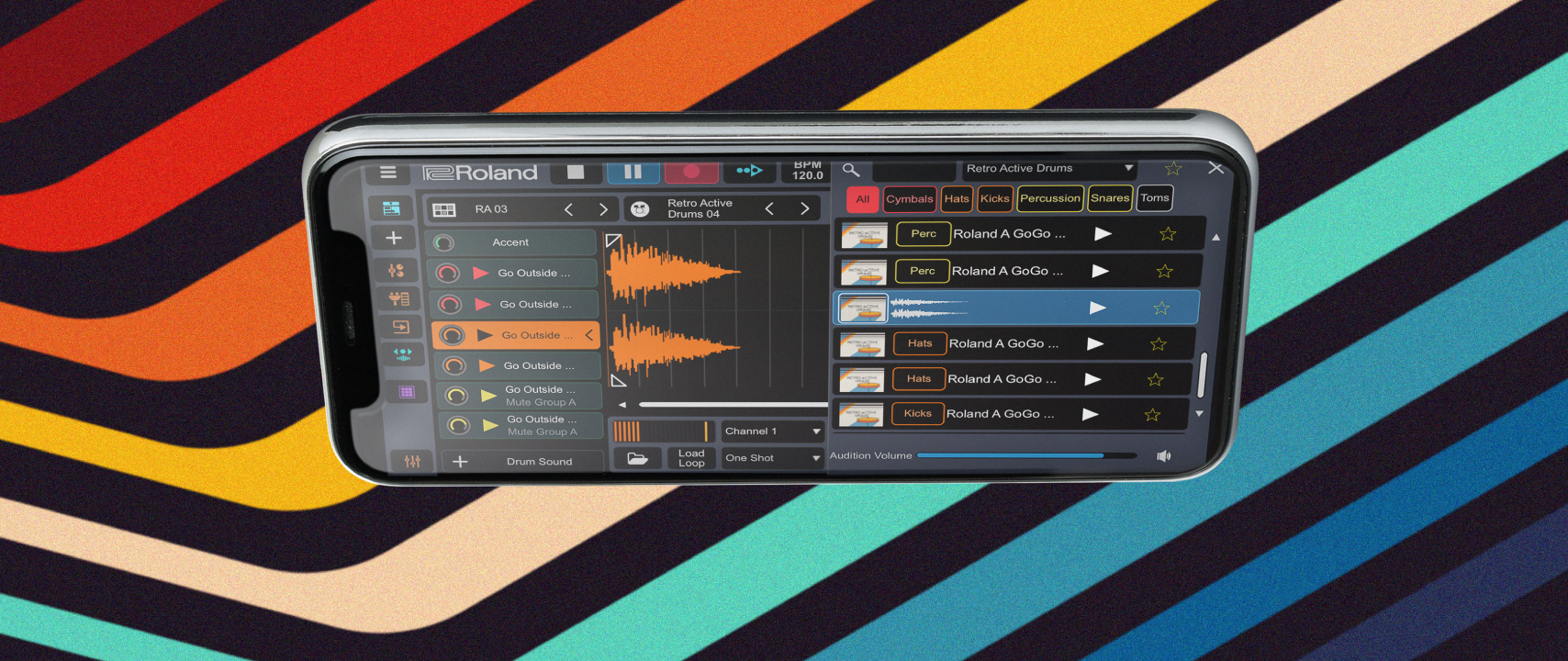Image resolution: width=1568 pixels, height=661 pixels.
Task: Add a new Drum Sound with plus
Action: (460, 462)
